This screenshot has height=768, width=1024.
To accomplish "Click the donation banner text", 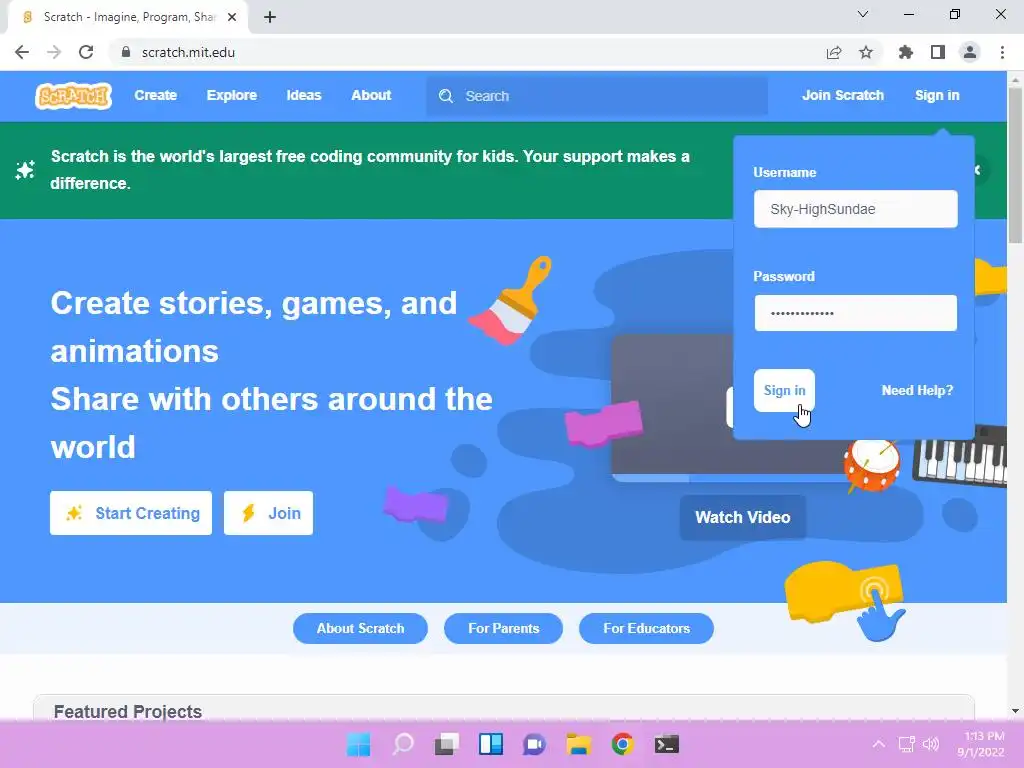I will [370, 170].
